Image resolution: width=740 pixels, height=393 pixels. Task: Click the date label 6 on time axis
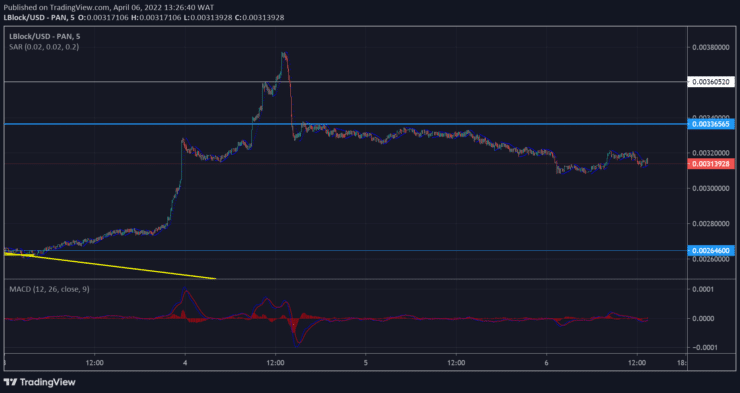coord(547,363)
